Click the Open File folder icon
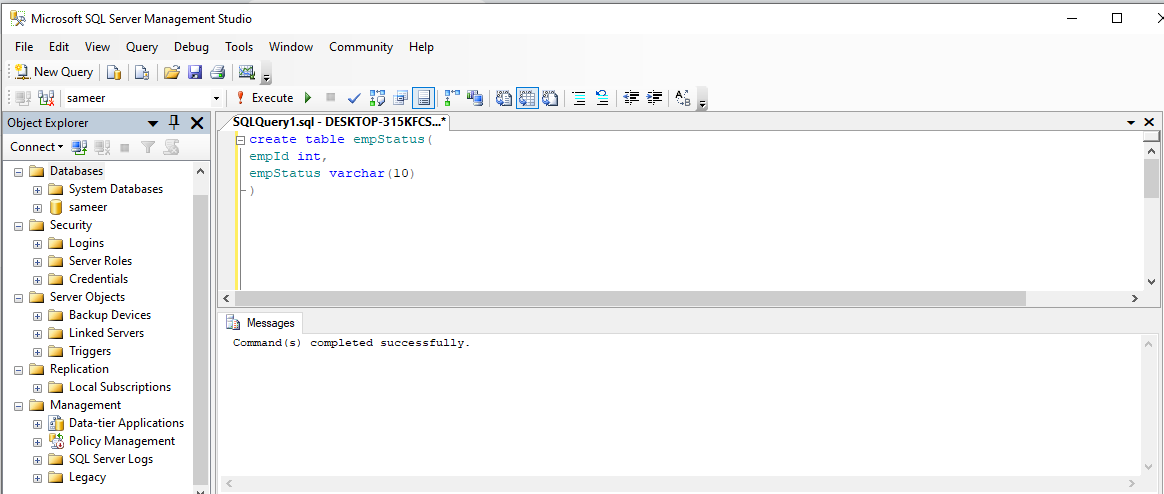This screenshot has width=1164, height=494. coord(172,72)
